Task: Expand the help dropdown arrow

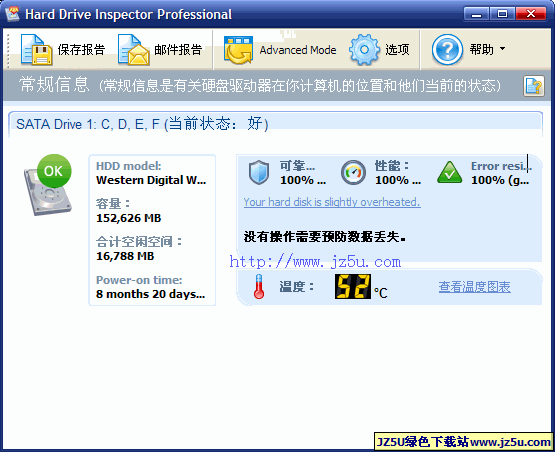Action: (x=502, y=48)
